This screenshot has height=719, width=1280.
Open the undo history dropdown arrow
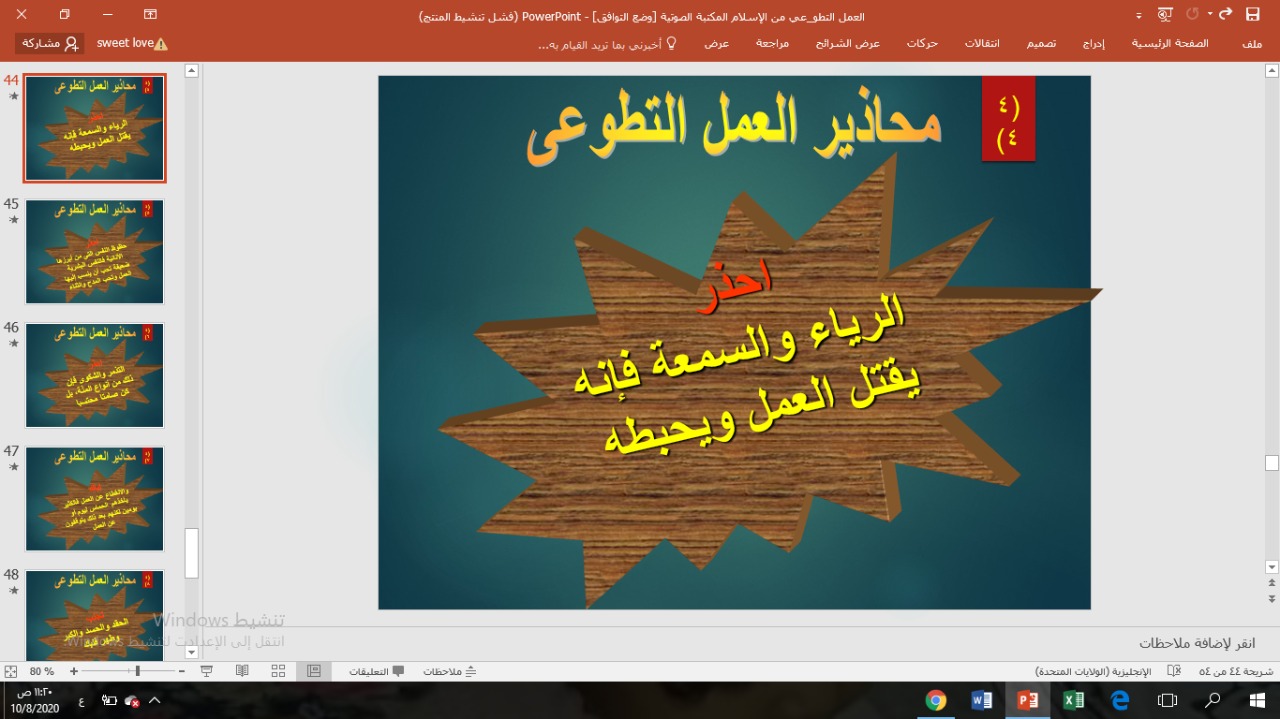click(x=1209, y=15)
